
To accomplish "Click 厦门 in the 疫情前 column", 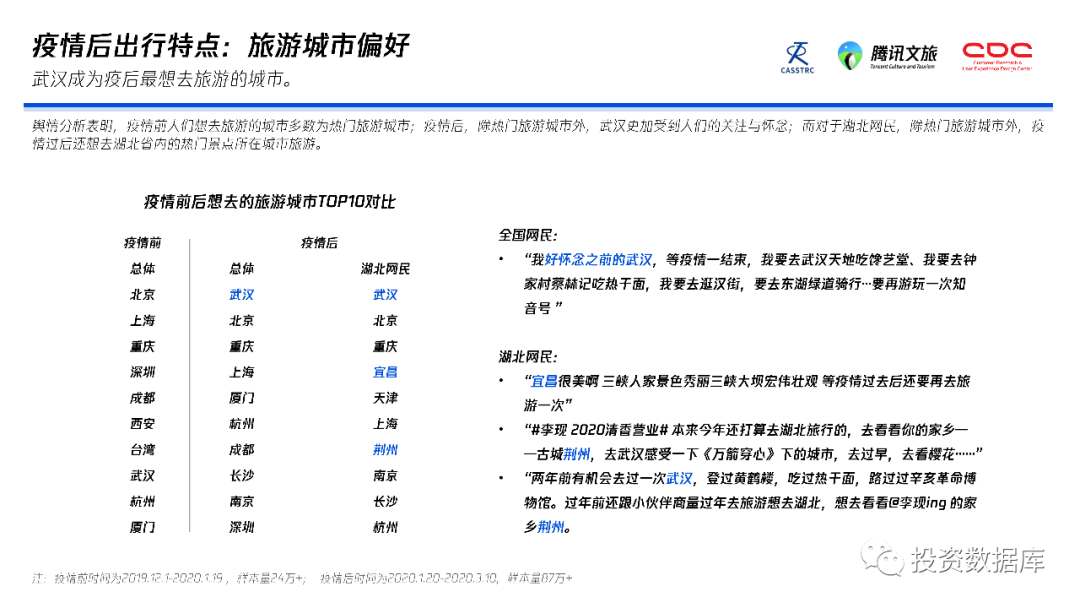I will tap(143, 527).
